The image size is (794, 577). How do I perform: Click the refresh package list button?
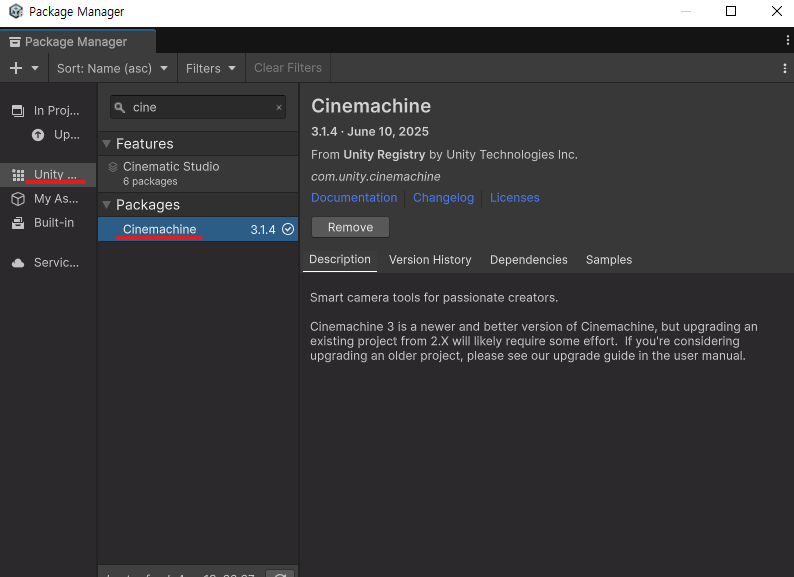pos(280,574)
